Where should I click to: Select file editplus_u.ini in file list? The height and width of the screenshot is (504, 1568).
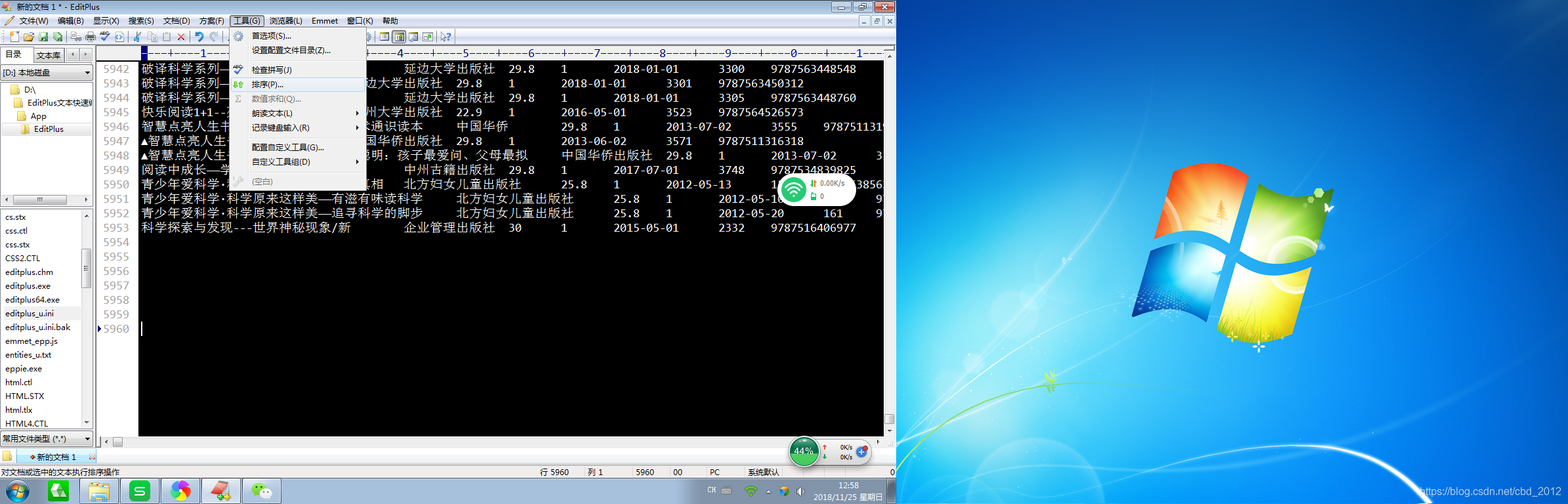[x=30, y=314]
